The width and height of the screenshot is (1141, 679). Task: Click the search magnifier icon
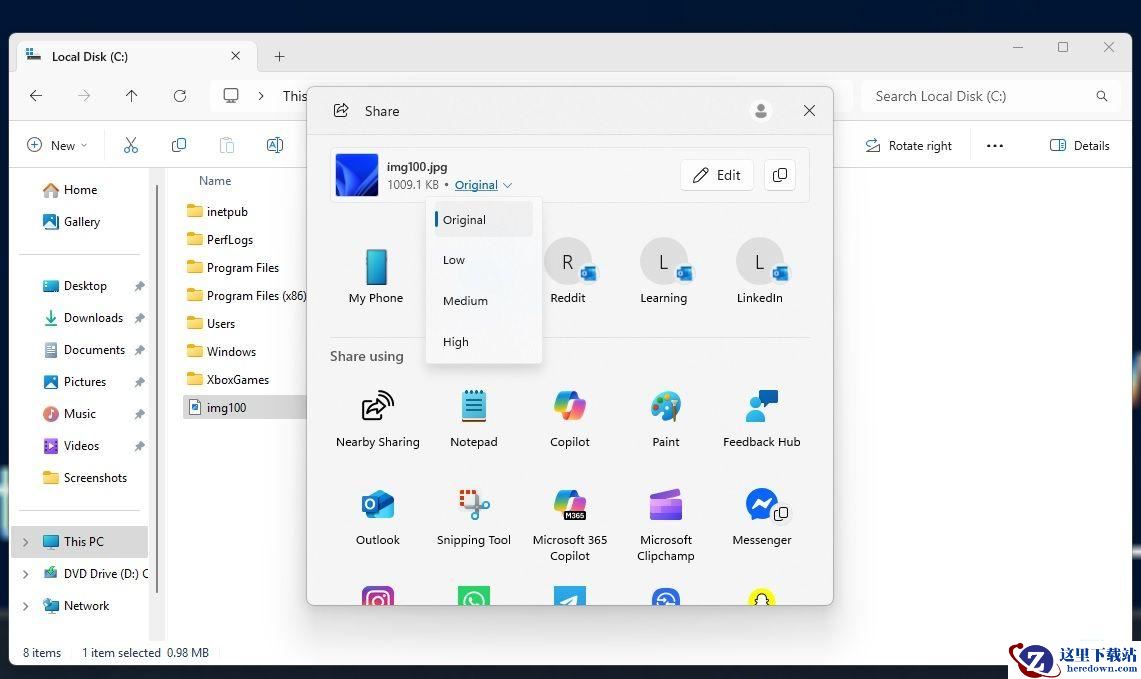point(1102,96)
